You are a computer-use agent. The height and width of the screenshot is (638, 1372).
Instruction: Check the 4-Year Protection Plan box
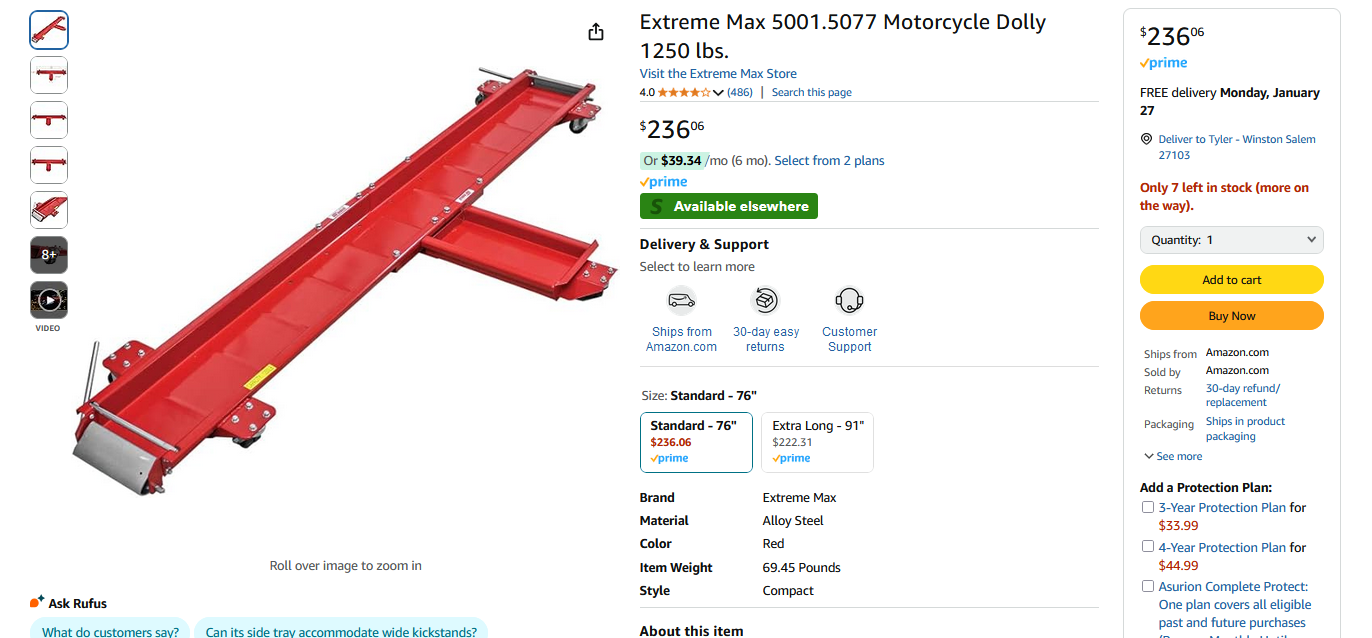1148,547
